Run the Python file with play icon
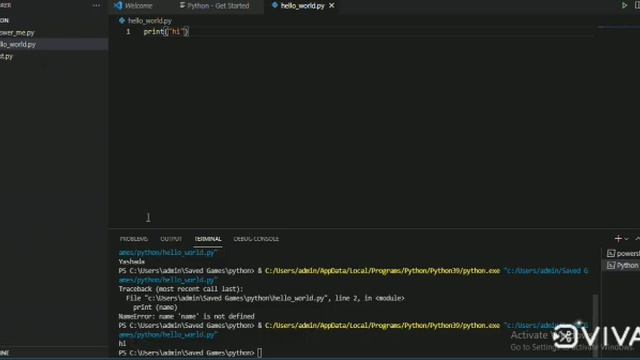 coord(624,5)
